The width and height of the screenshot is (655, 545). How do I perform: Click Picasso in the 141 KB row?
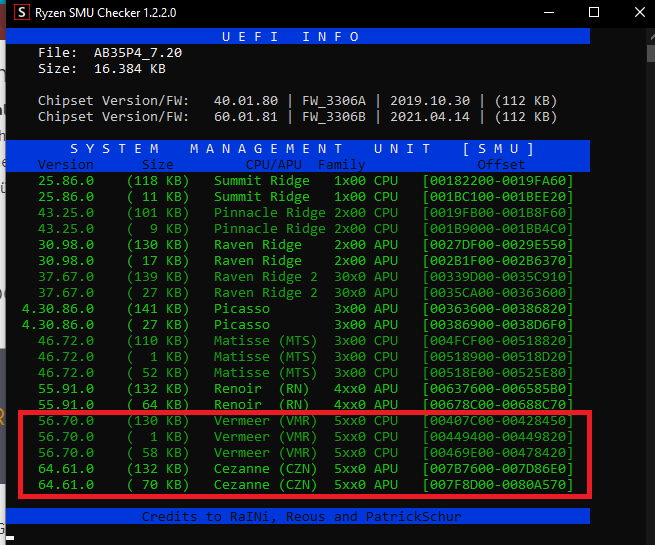click(242, 309)
